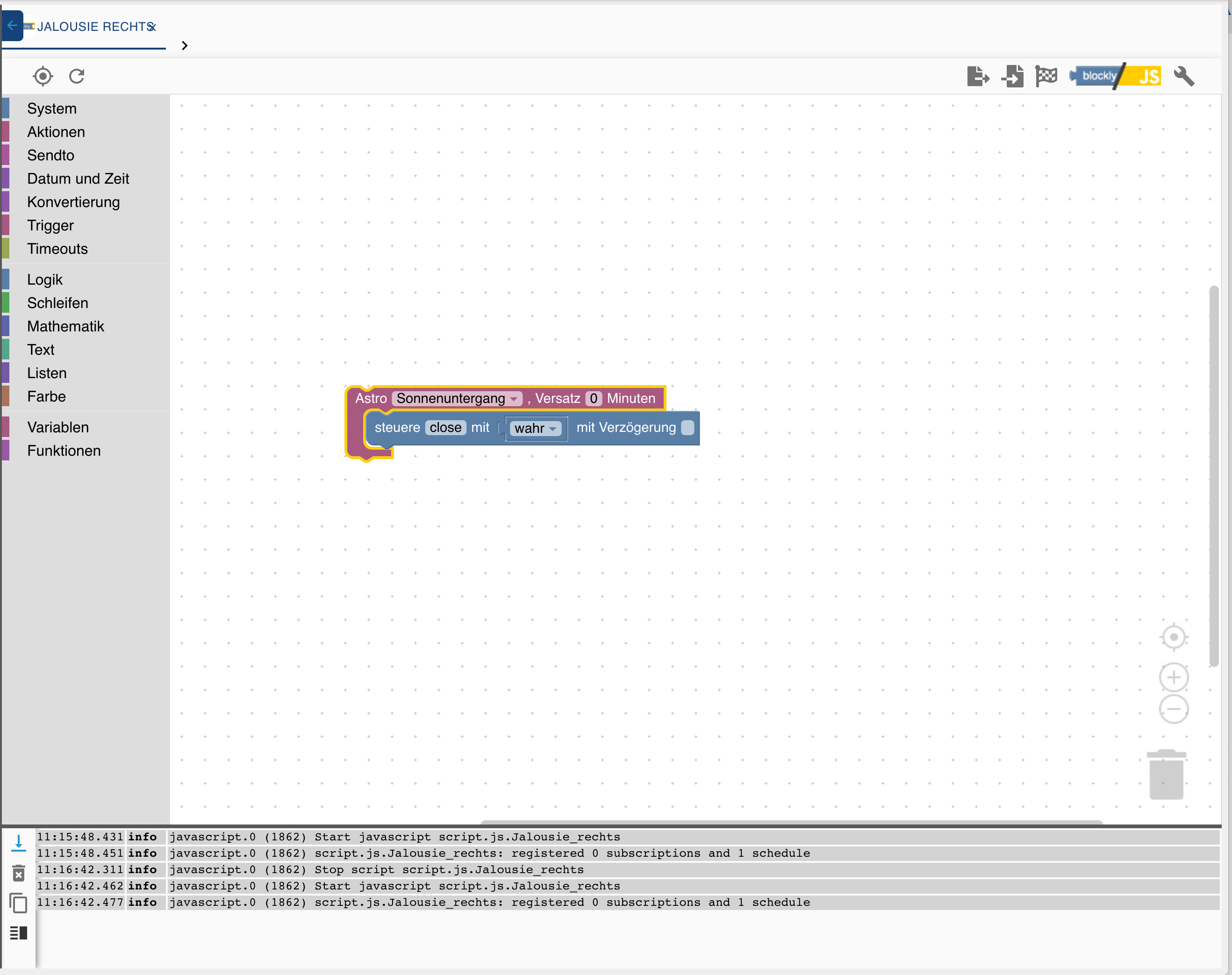Copy the log with copy icon
Image resolution: width=1232 pixels, height=975 pixels.
[x=19, y=903]
